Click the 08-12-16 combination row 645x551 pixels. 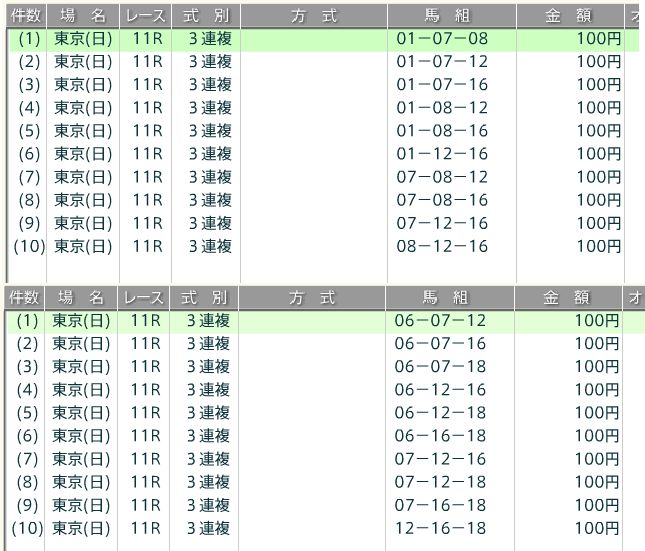[442, 246]
